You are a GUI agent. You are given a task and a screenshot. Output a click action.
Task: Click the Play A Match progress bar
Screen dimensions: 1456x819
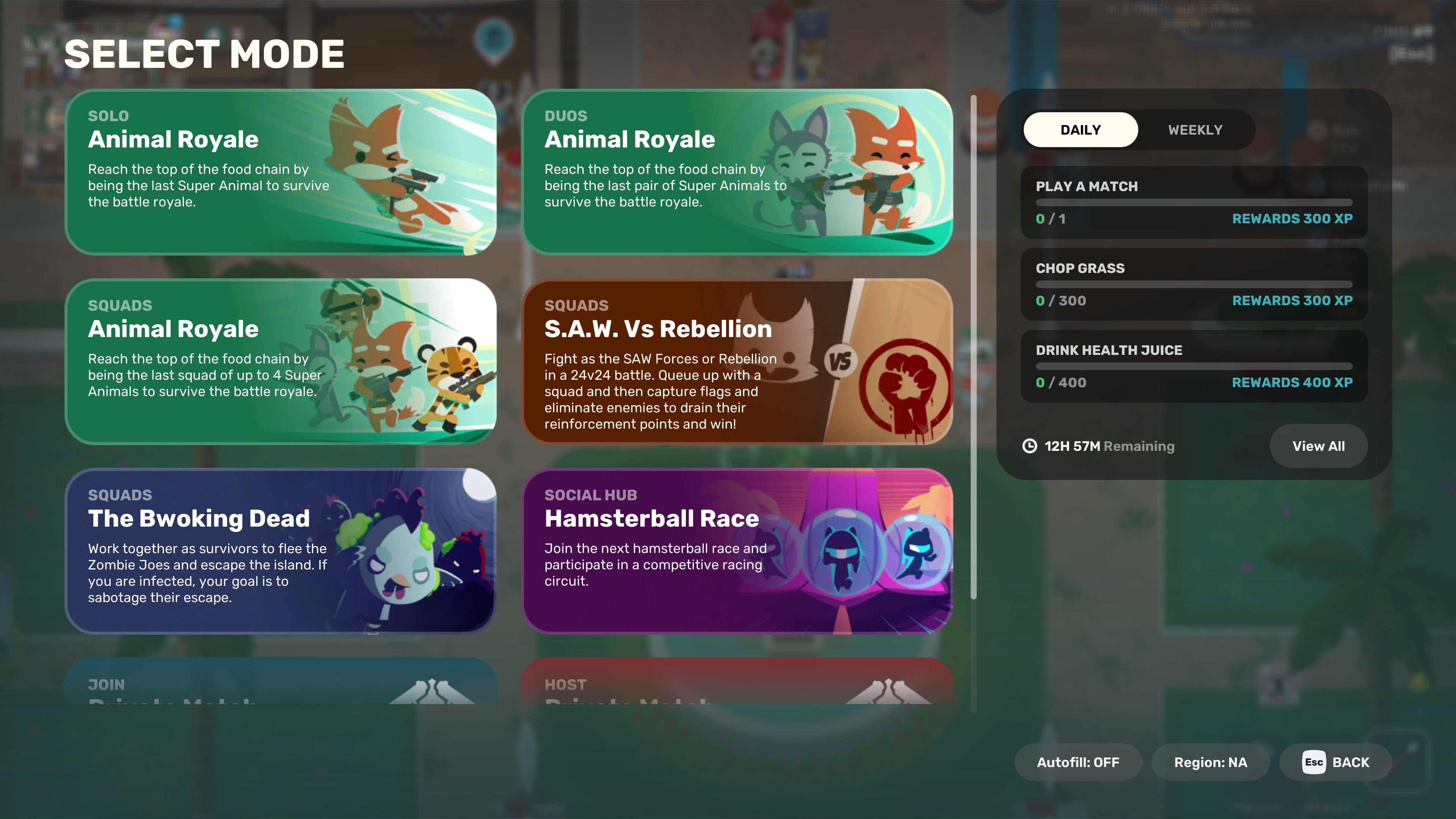[x=1194, y=202]
